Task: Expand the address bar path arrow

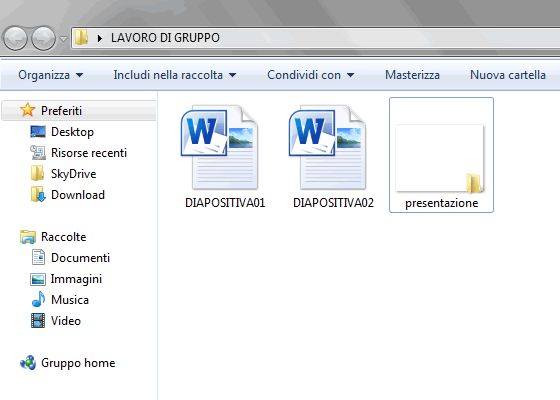Action: pyautogui.click(x=100, y=38)
